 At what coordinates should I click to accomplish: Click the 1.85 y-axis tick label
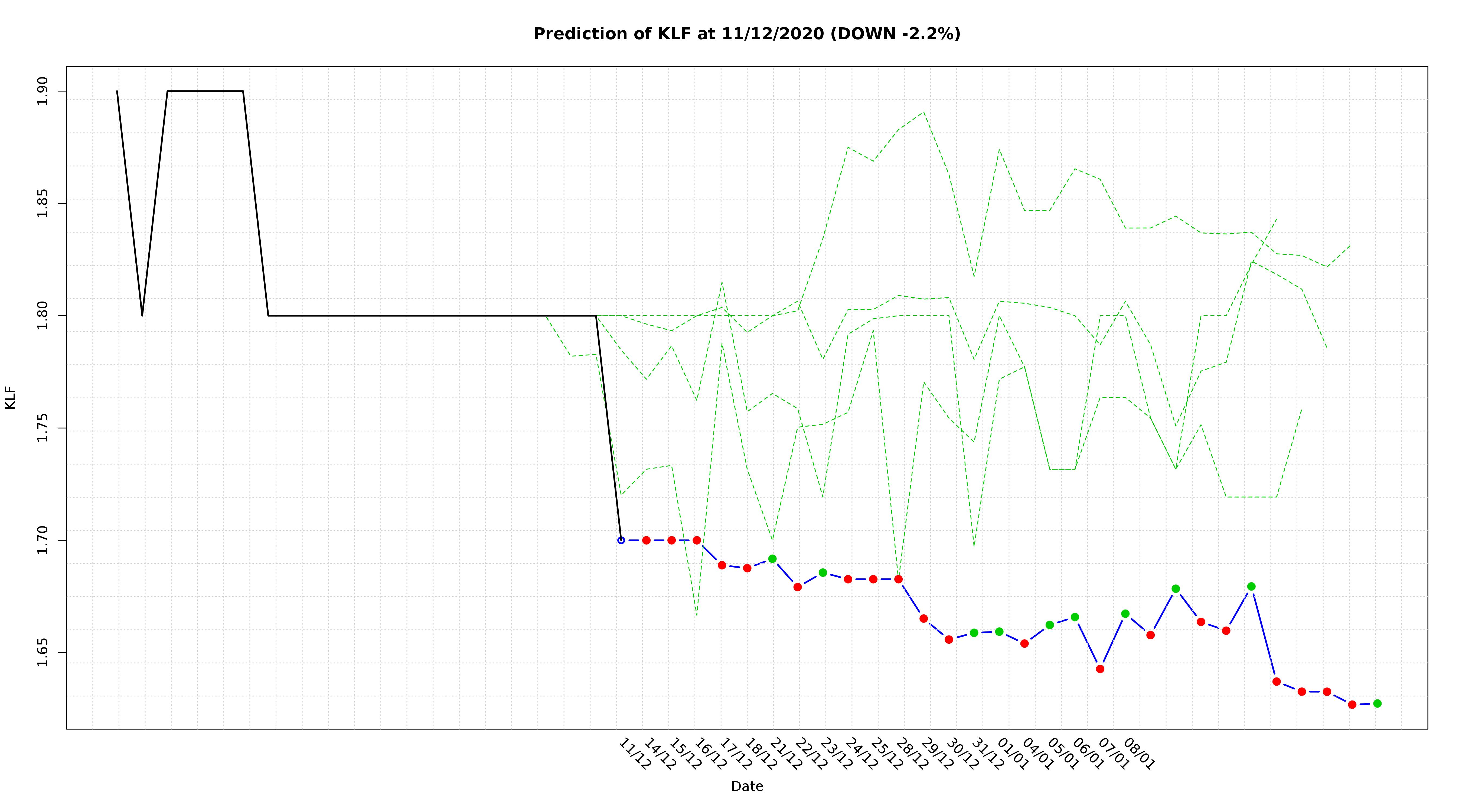coord(43,203)
